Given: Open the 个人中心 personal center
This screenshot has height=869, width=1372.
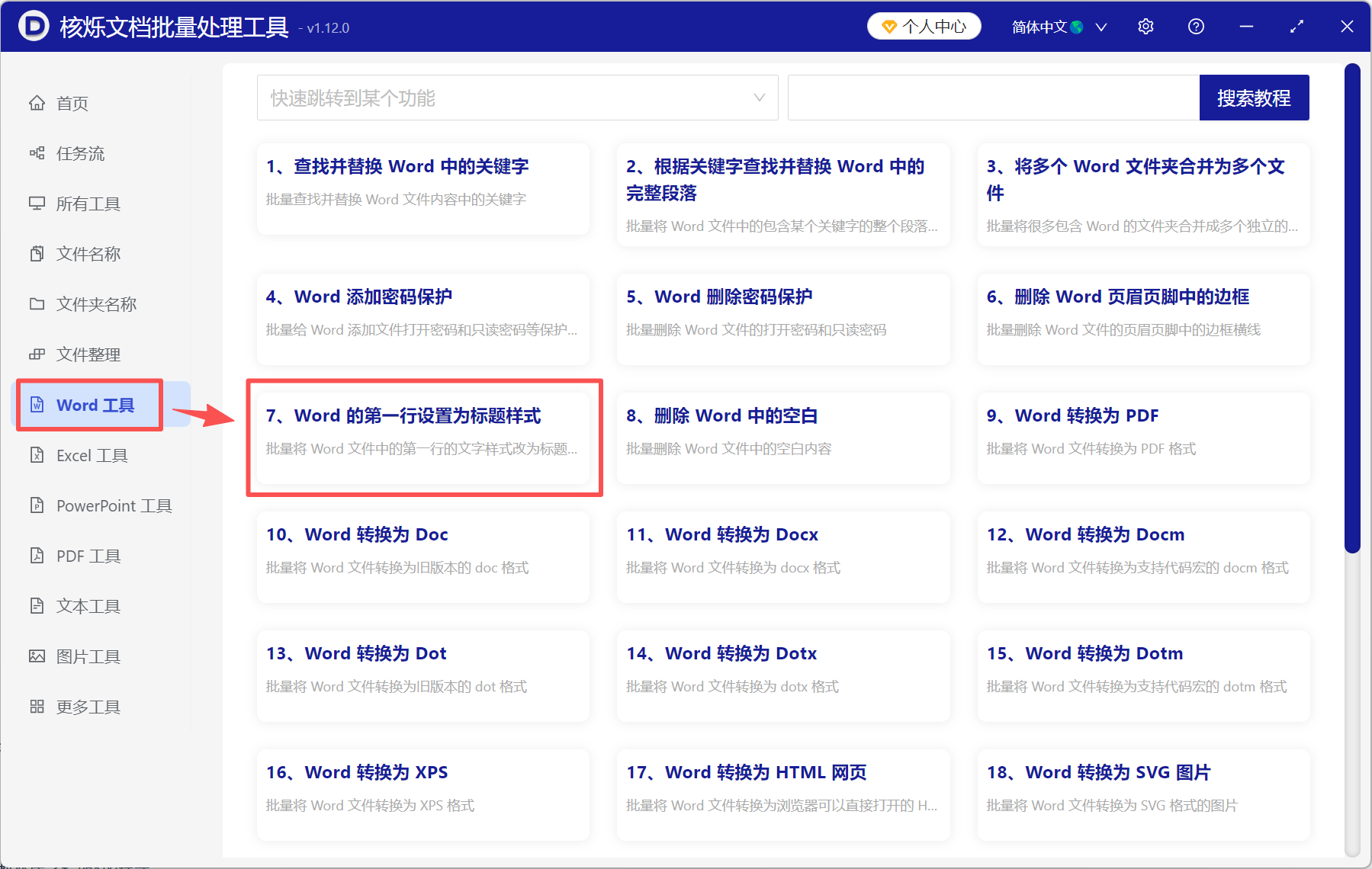Looking at the screenshot, I should [x=924, y=25].
